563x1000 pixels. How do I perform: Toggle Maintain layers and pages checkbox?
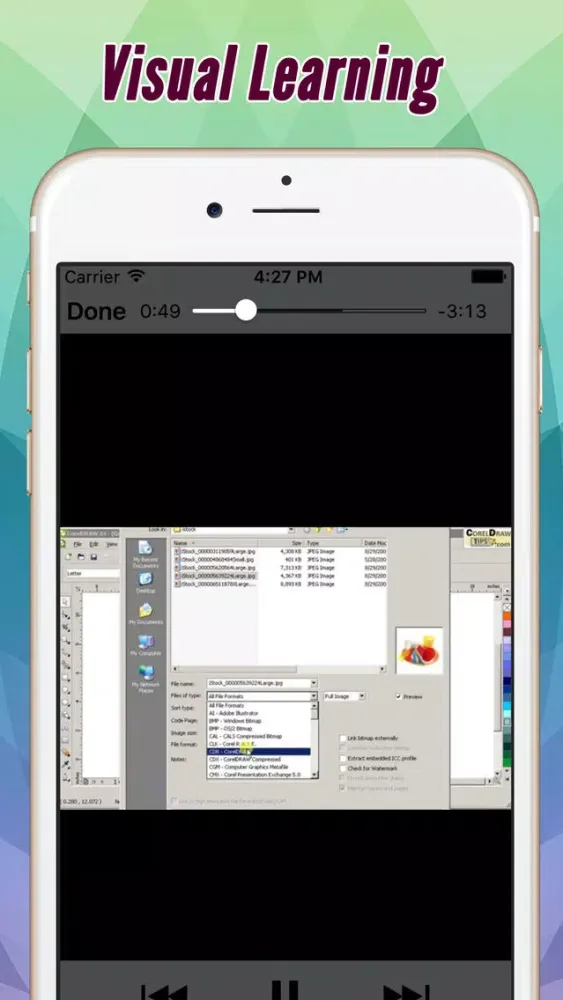(343, 788)
